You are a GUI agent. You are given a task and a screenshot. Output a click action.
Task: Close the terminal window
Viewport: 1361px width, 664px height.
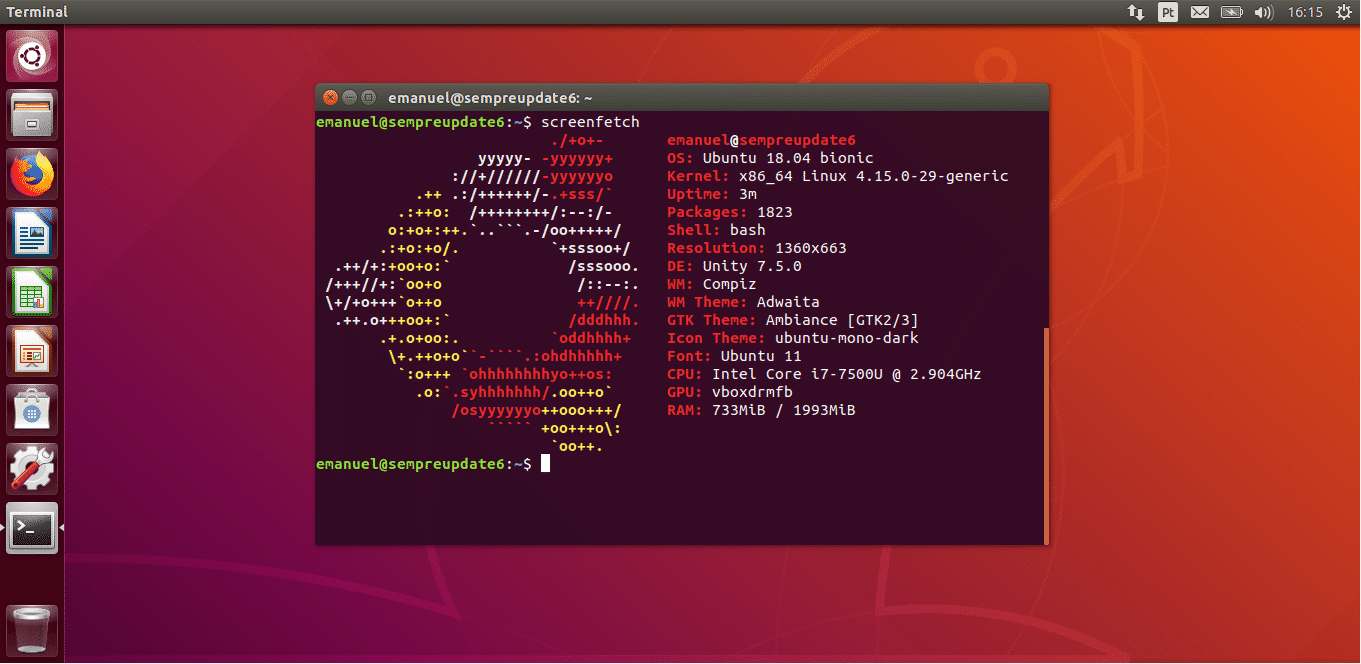pos(330,98)
